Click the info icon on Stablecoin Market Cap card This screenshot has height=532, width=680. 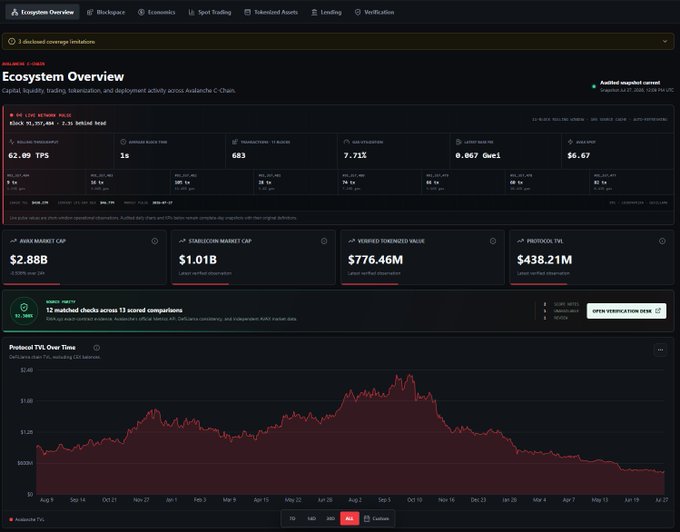[x=324, y=241]
